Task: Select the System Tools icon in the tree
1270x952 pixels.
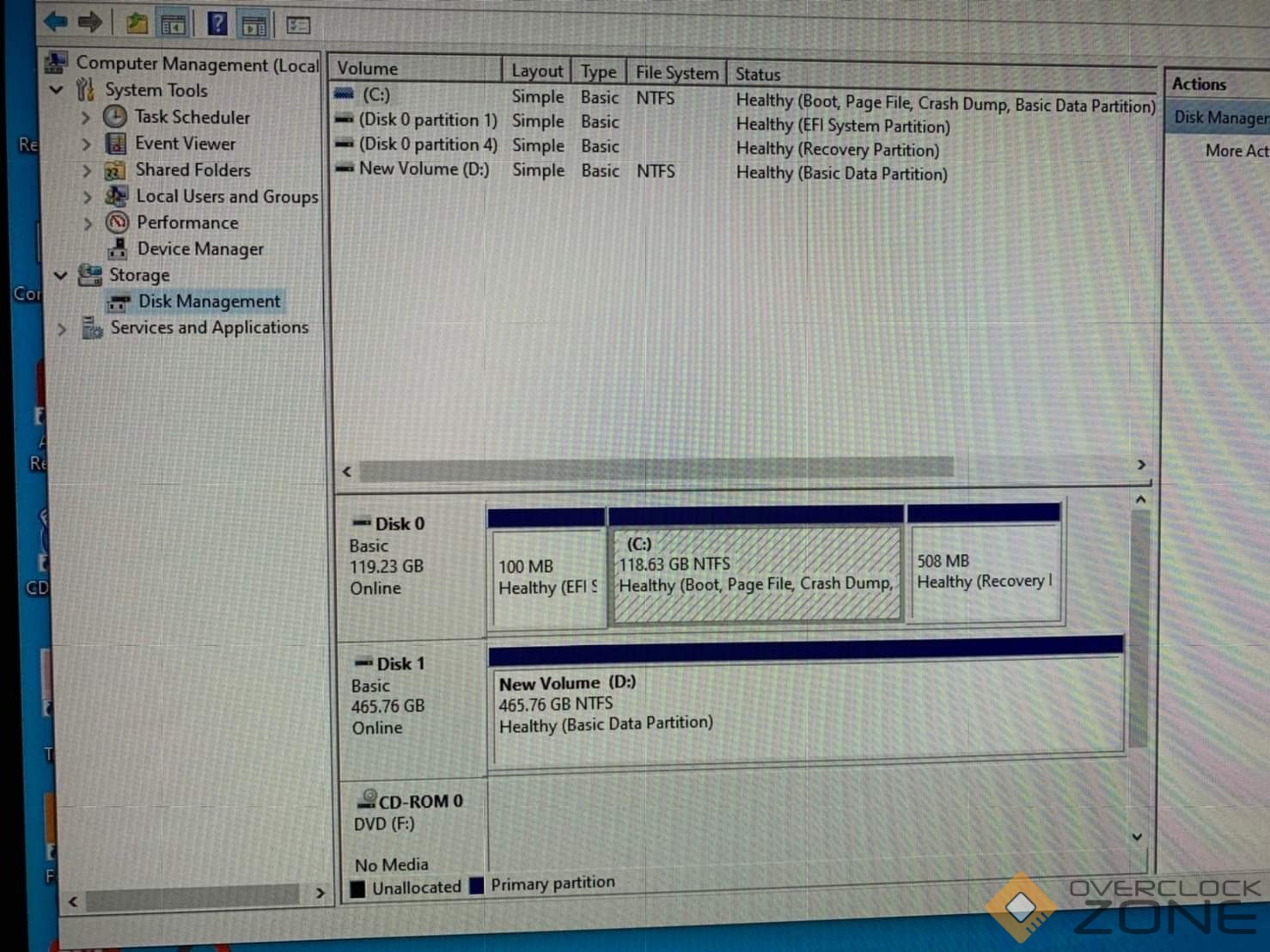Action: pos(85,88)
